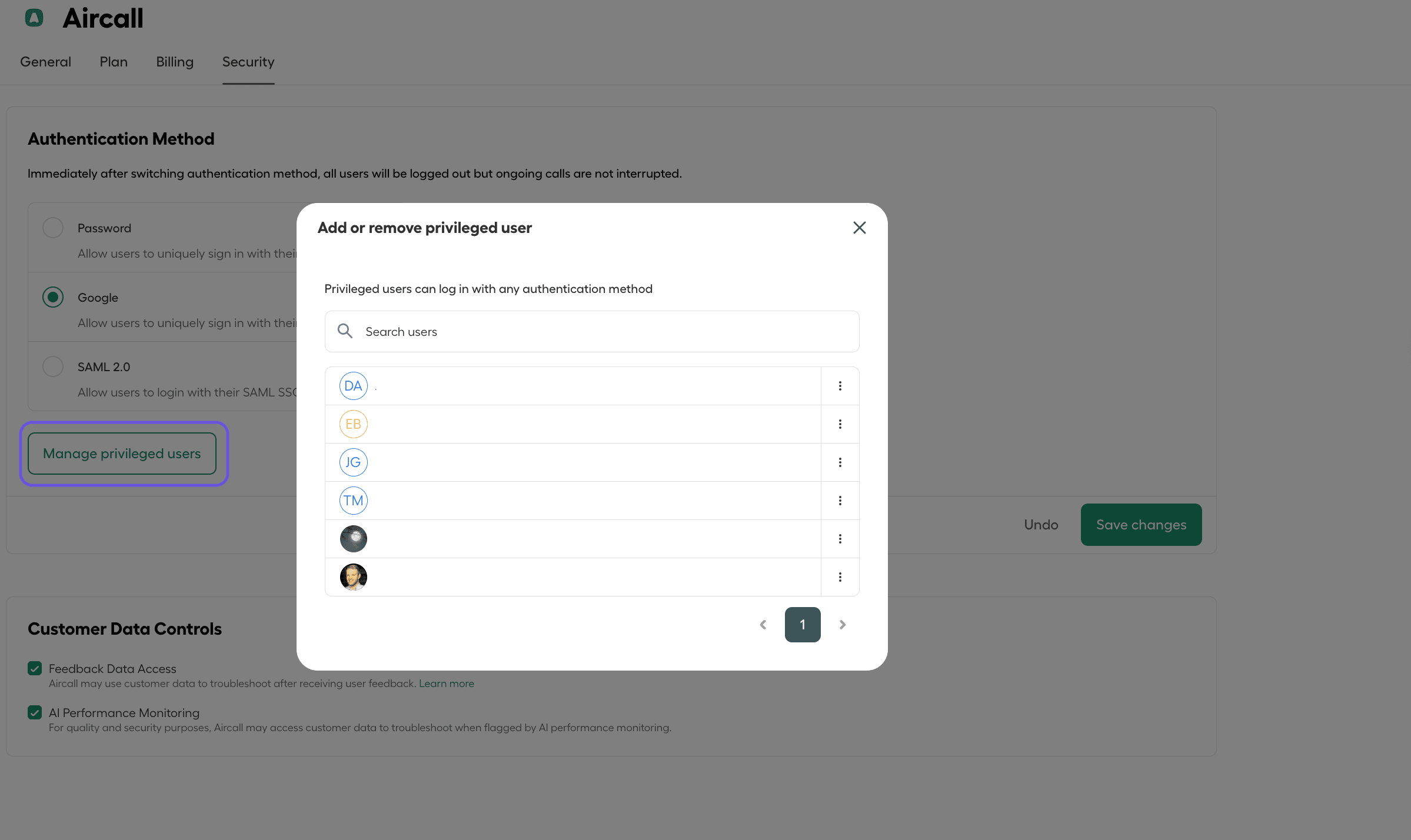Go to the previous user page

(x=763, y=624)
